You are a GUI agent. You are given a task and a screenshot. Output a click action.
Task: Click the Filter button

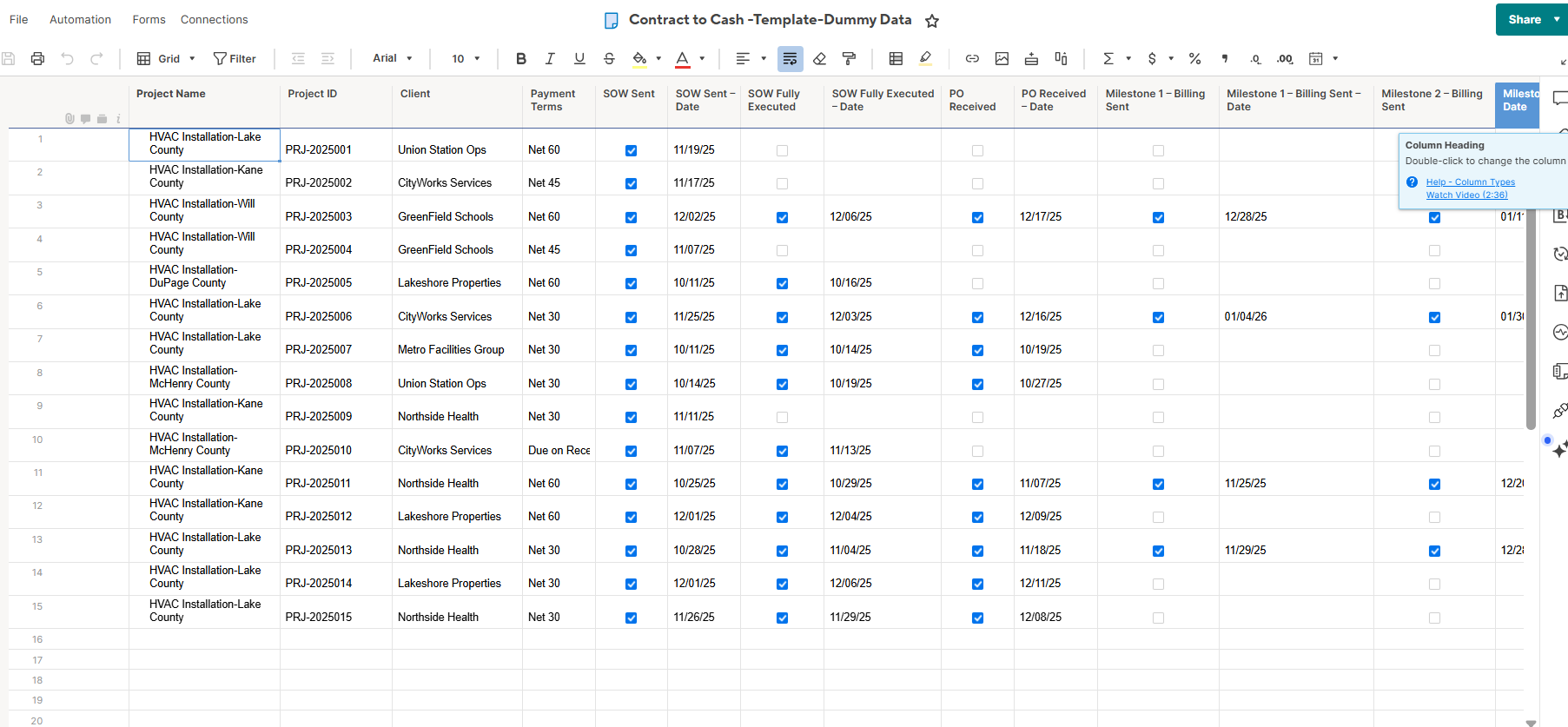(x=235, y=58)
